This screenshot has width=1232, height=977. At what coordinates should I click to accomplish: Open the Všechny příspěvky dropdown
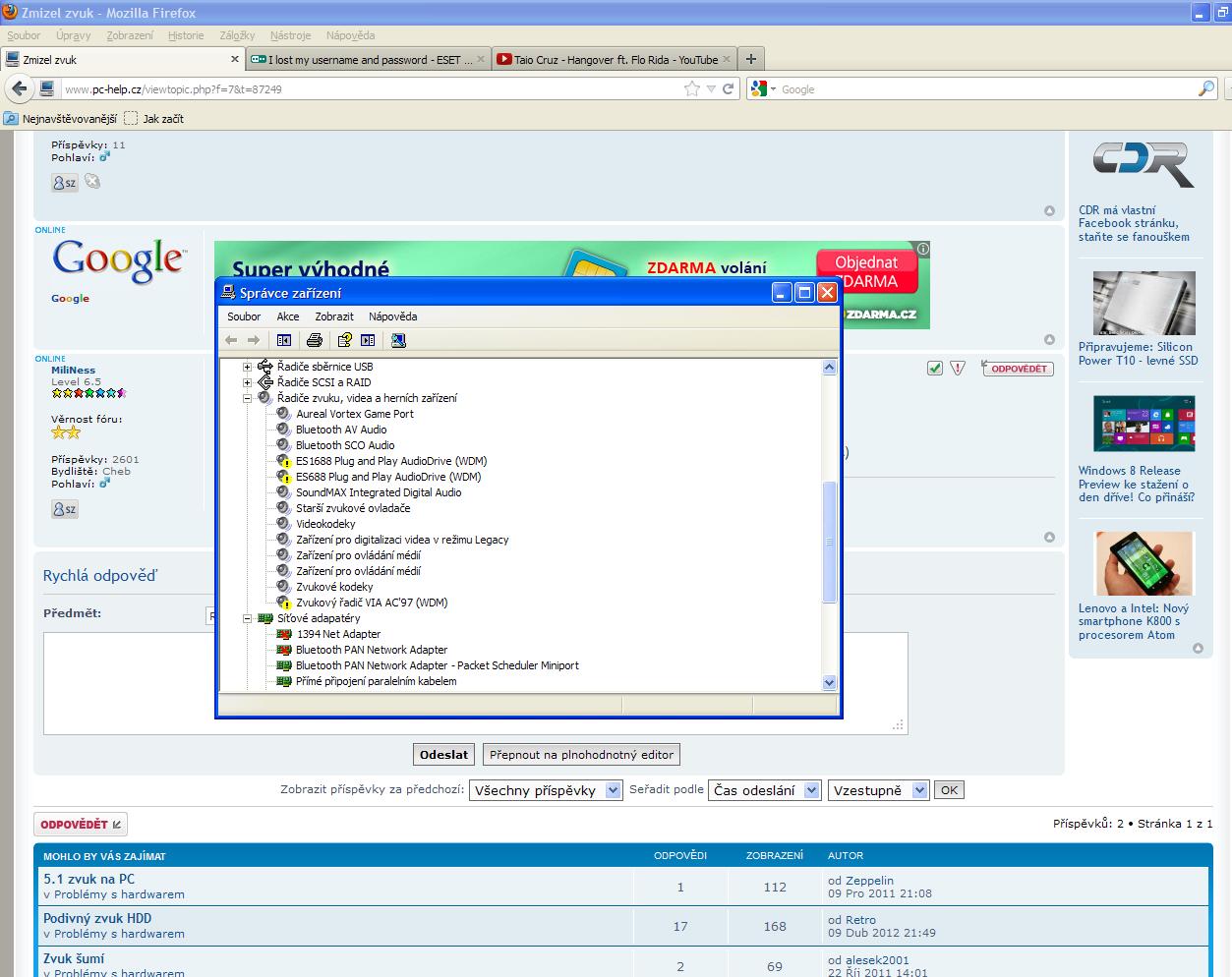click(546, 790)
